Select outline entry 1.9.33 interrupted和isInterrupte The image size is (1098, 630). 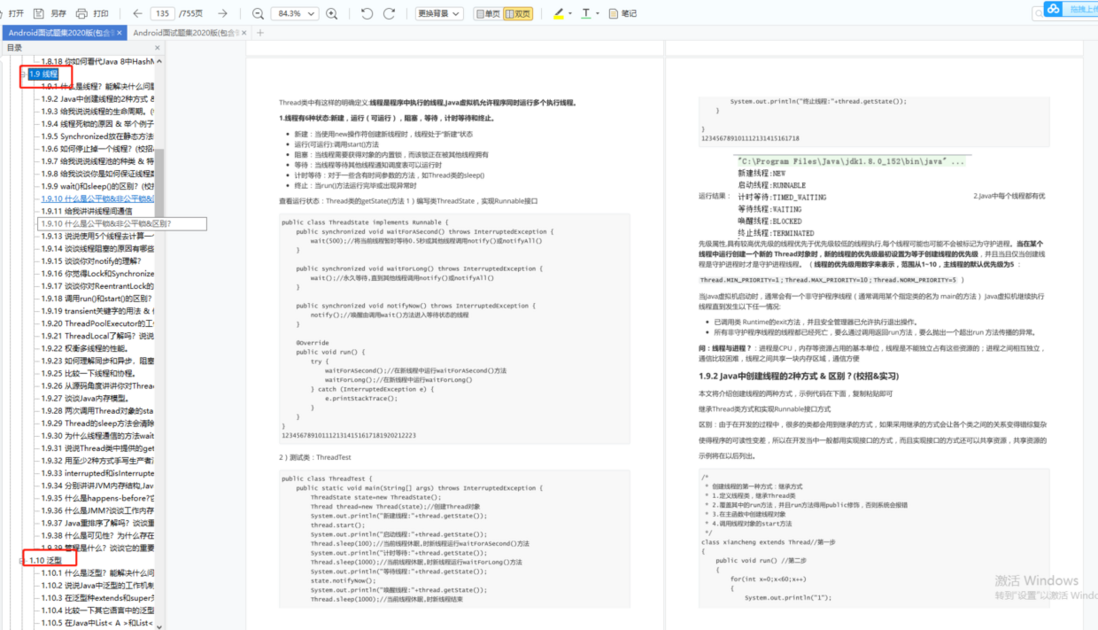point(97,473)
